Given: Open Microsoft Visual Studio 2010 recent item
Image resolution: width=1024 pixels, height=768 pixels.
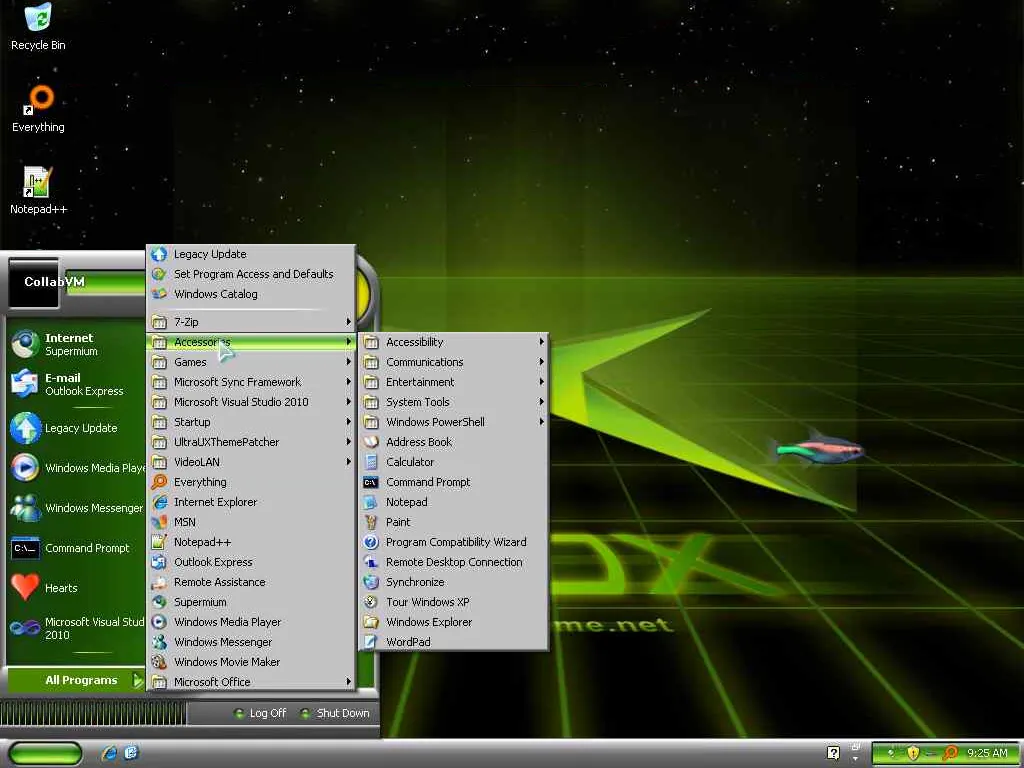Looking at the screenshot, I should [76, 628].
